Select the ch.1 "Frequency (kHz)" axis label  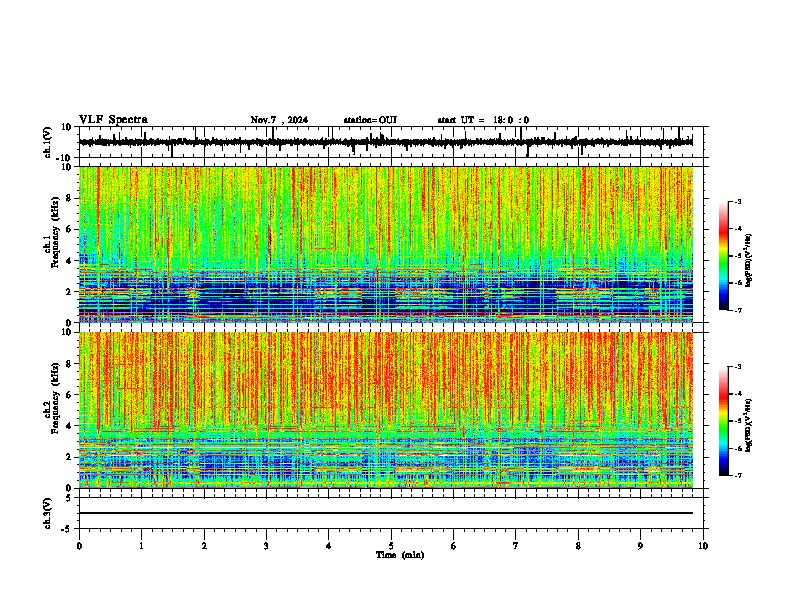[x=55, y=233]
